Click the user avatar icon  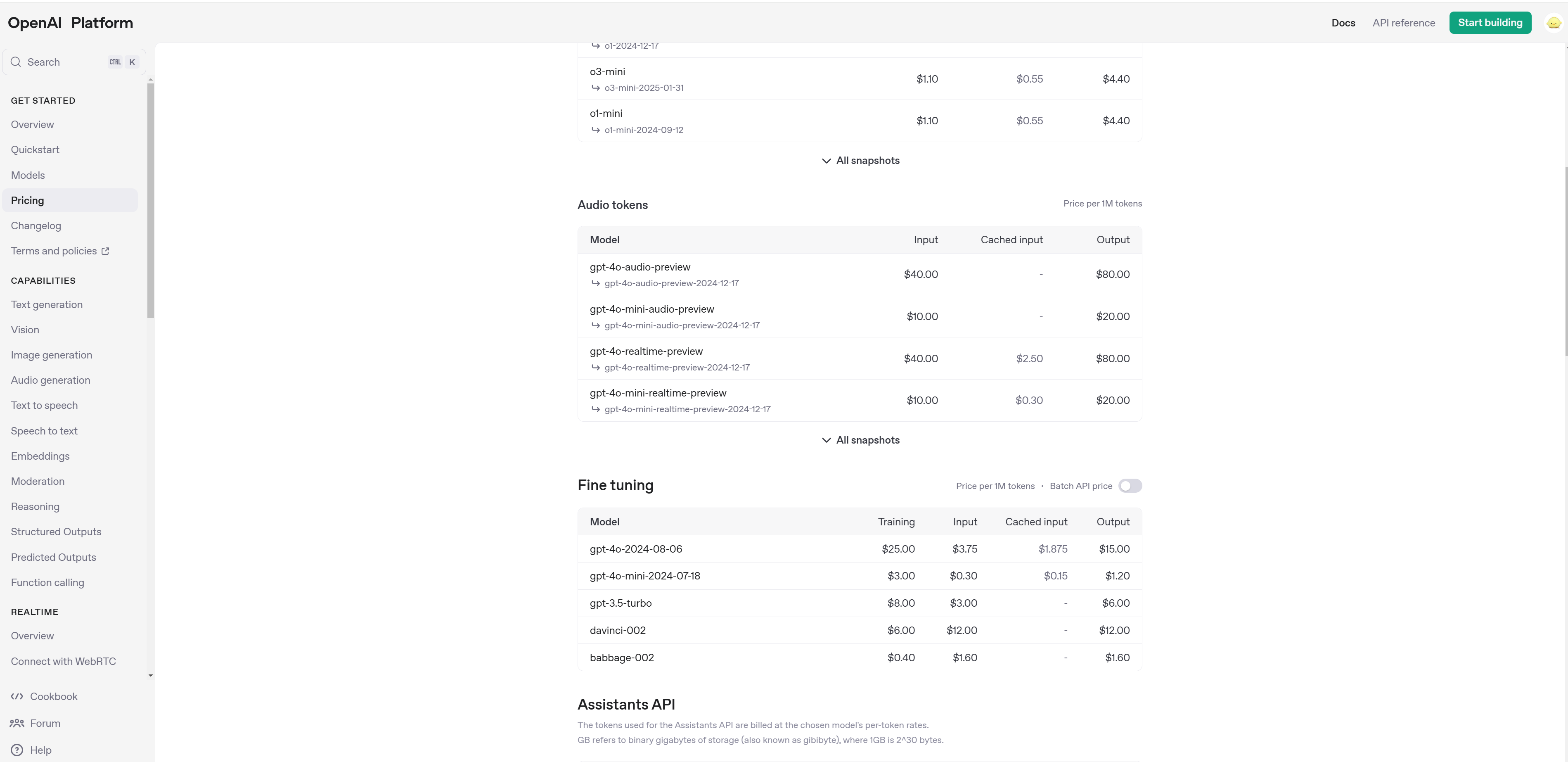1554,23
